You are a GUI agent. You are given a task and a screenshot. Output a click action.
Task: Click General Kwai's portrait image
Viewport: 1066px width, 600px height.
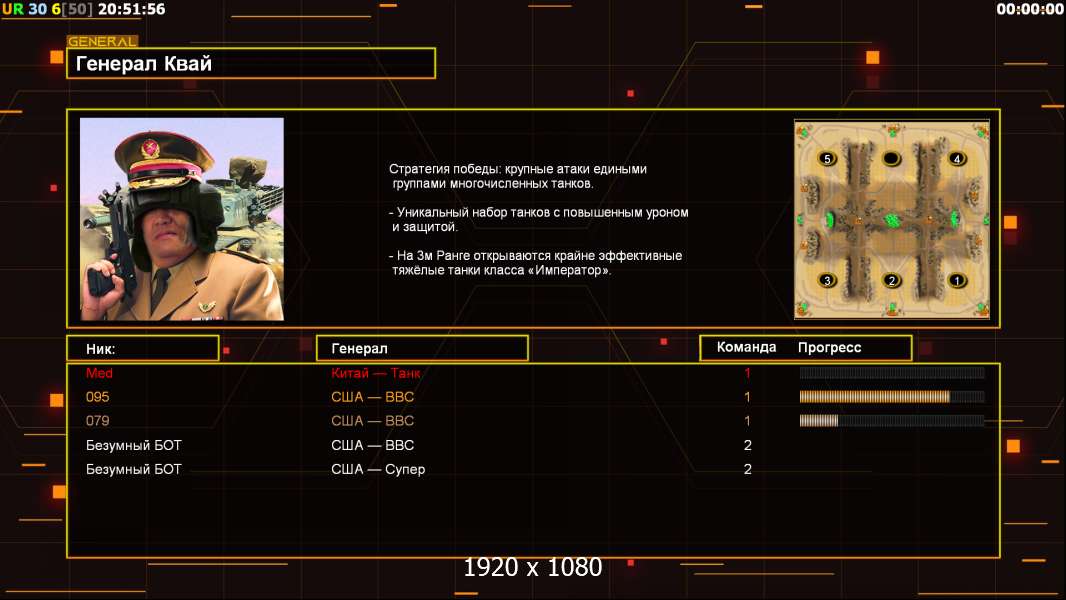[182, 219]
